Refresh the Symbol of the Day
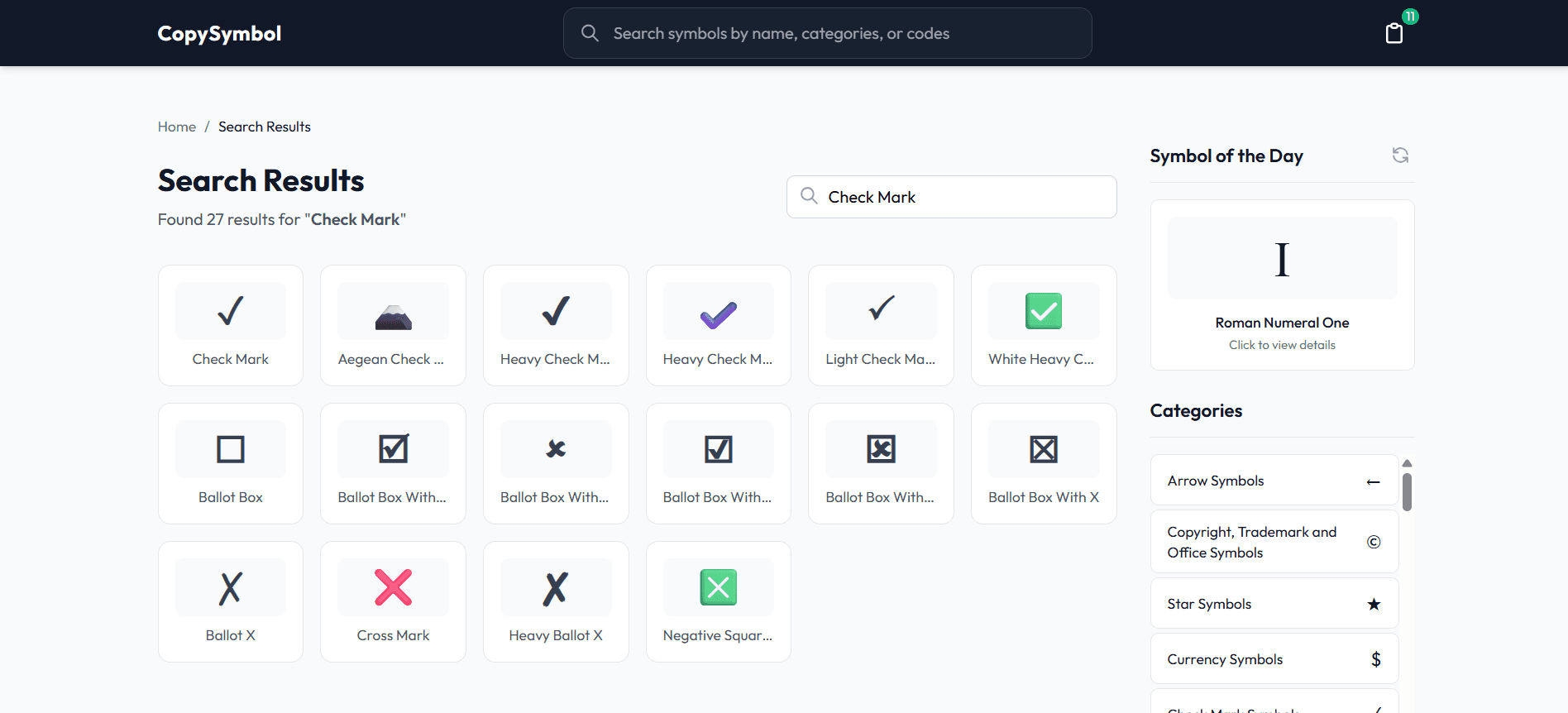 (1399, 156)
